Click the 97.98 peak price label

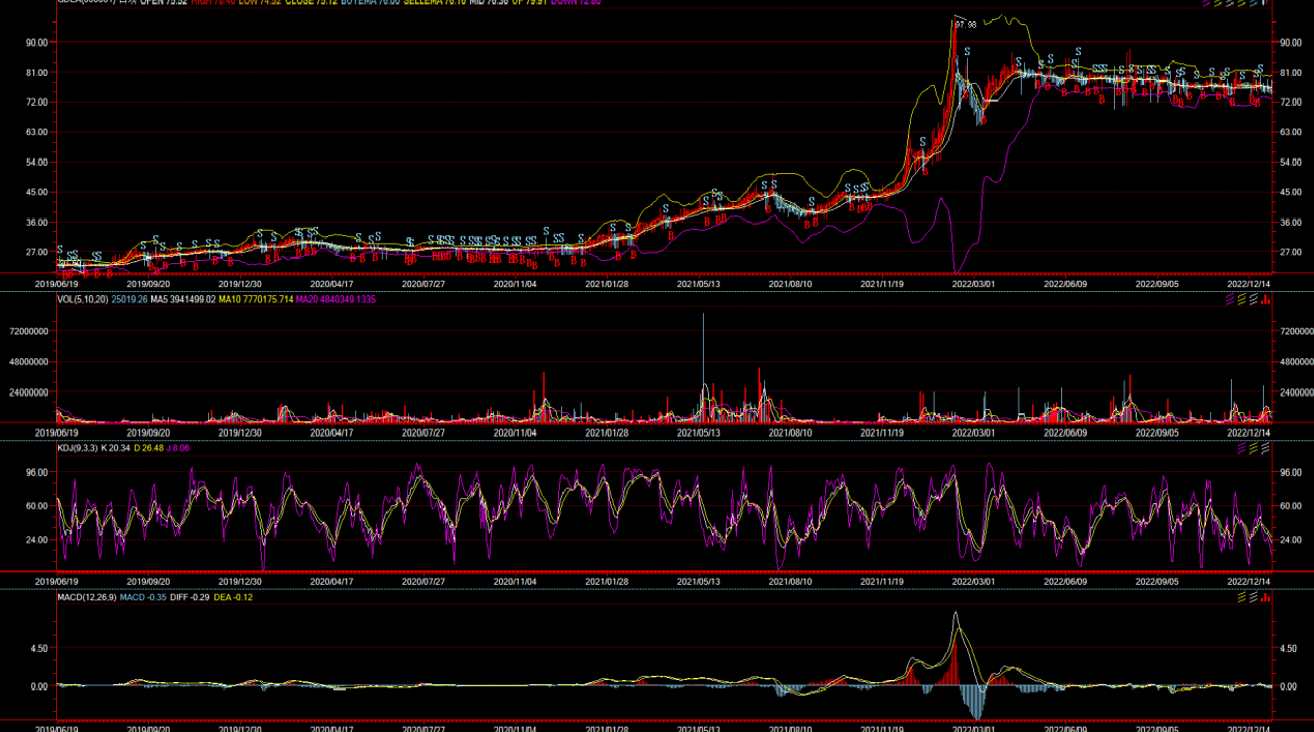click(x=964, y=24)
